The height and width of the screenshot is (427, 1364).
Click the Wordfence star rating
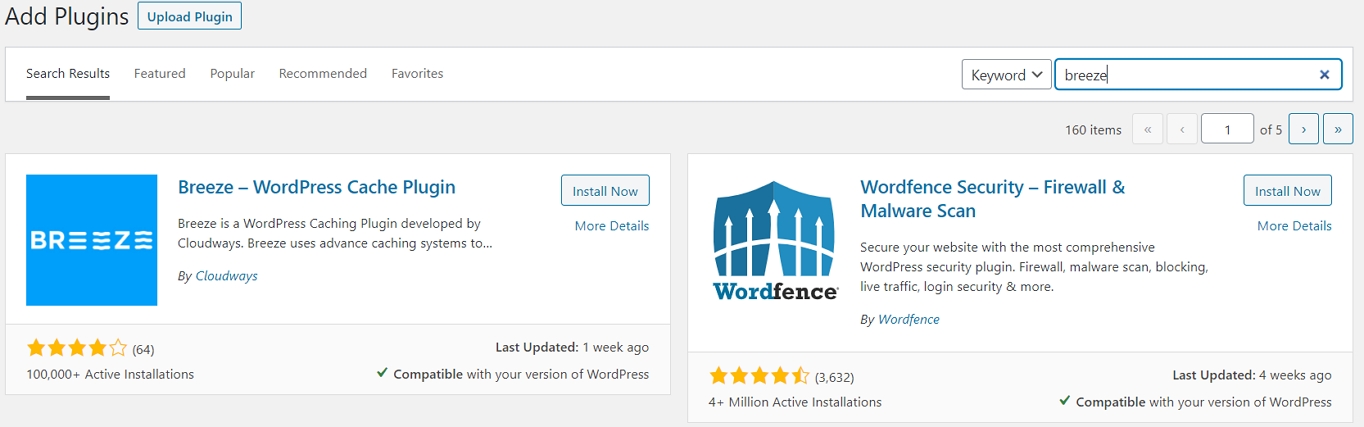click(760, 376)
